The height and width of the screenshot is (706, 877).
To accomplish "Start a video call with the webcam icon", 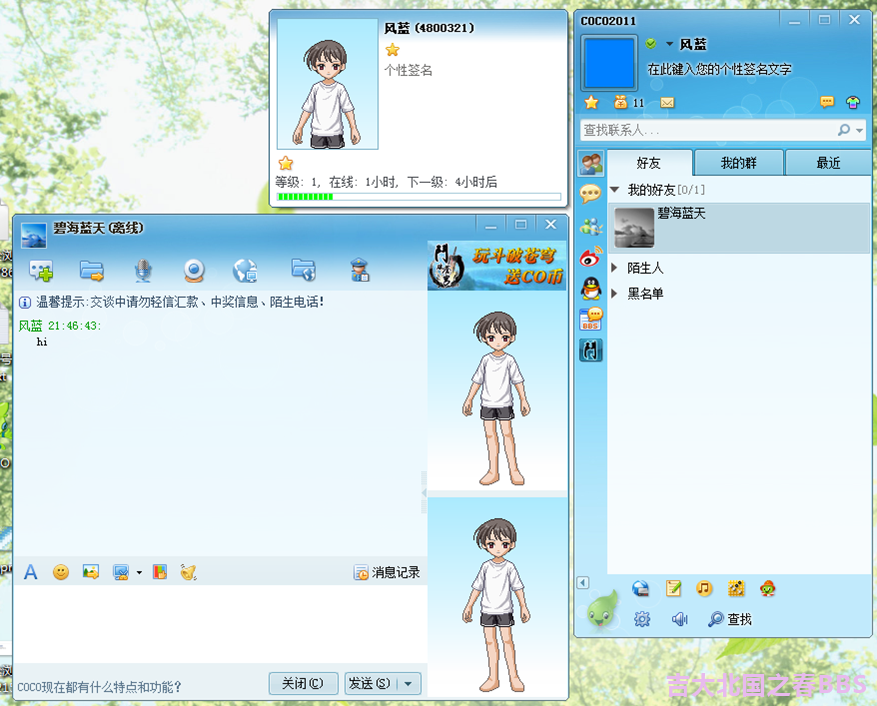I will 194,271.
